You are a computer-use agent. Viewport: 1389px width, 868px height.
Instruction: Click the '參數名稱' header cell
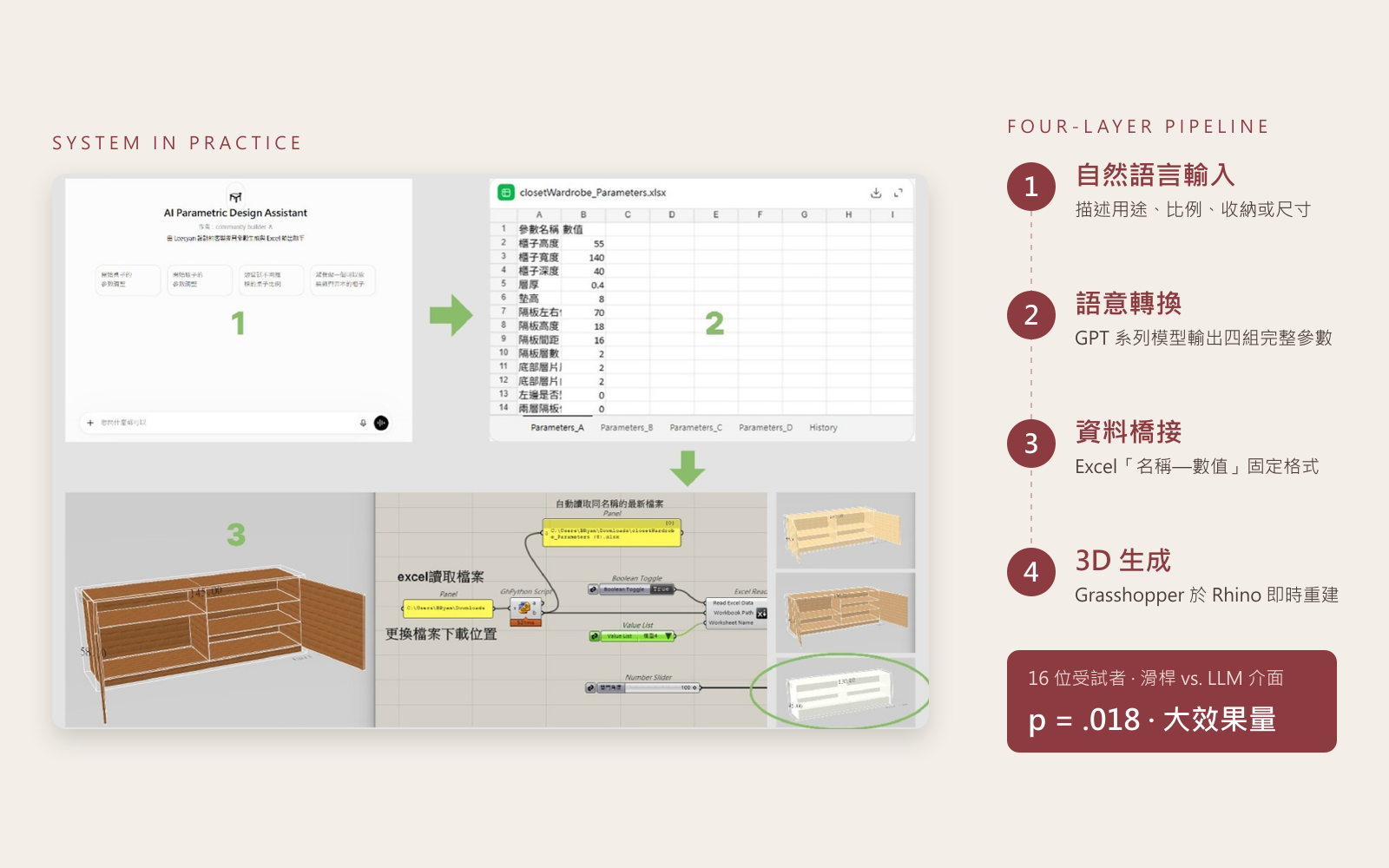pyautogui.click(x=539, y=230)
